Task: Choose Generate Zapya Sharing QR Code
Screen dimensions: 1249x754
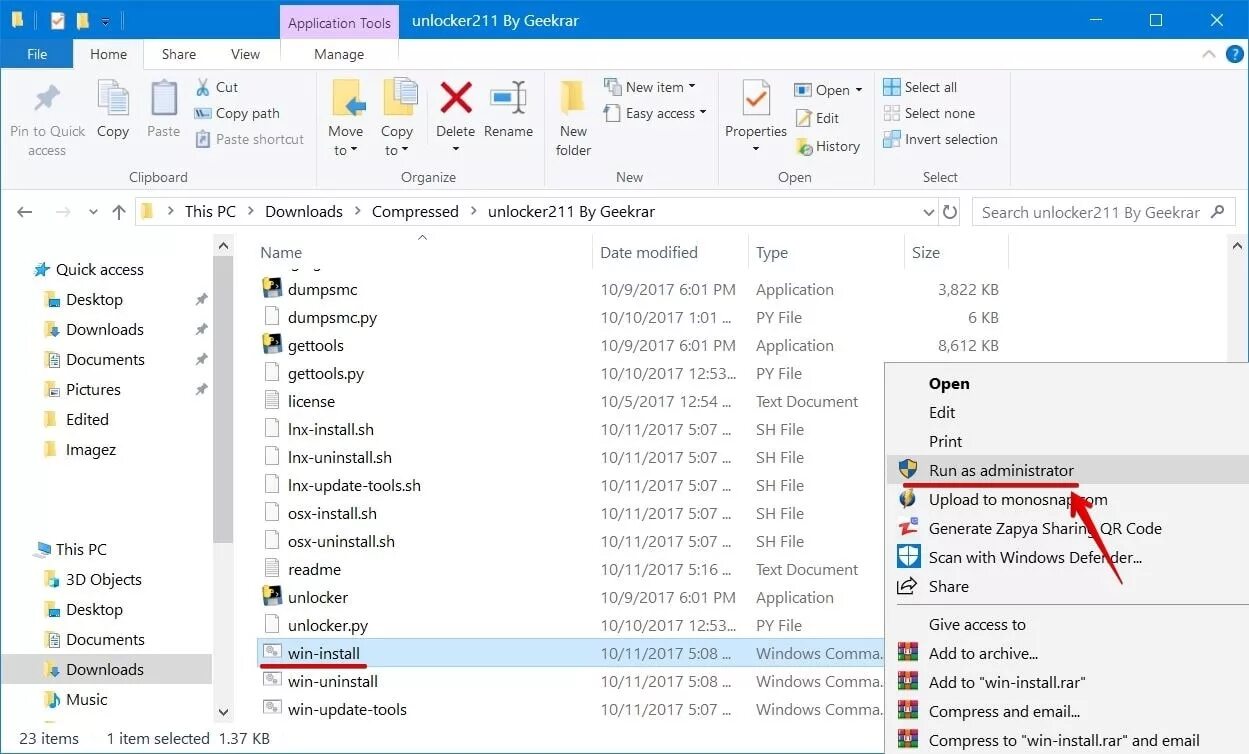Action: pyautogui.click(x=1045, y=528)
